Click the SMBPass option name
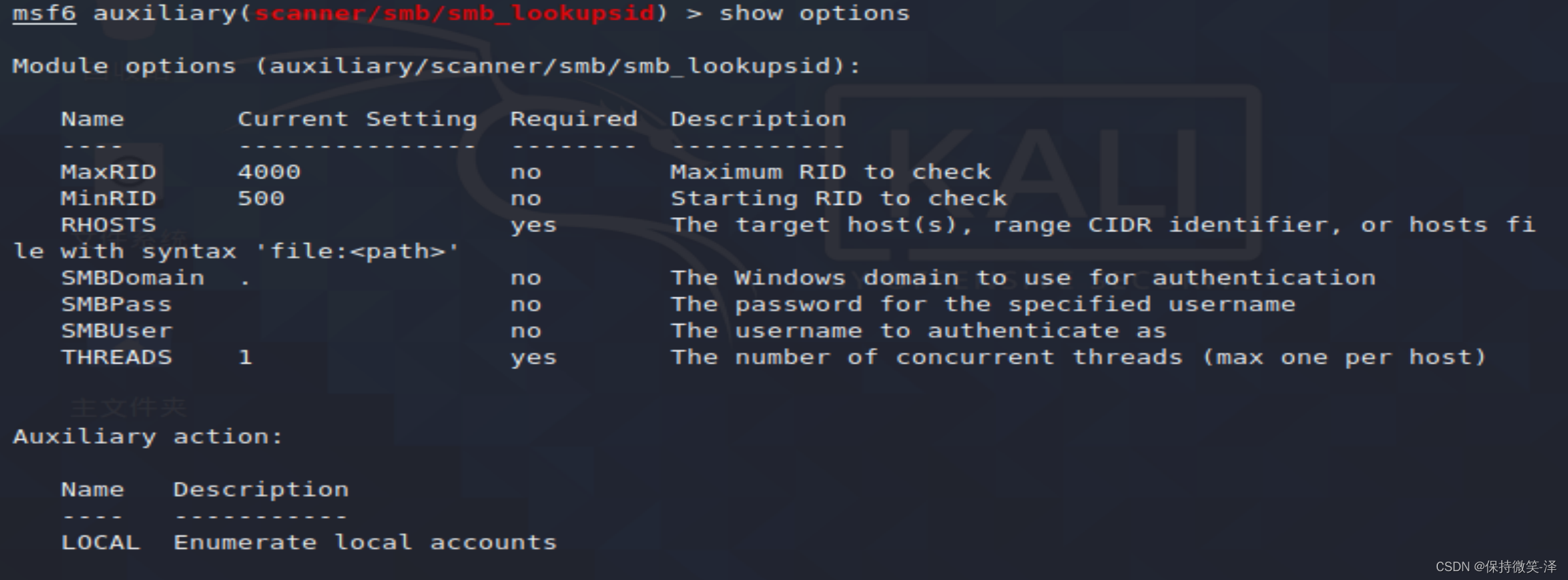The width and height of the screenshot is (1568, 580). pos(116,305)
